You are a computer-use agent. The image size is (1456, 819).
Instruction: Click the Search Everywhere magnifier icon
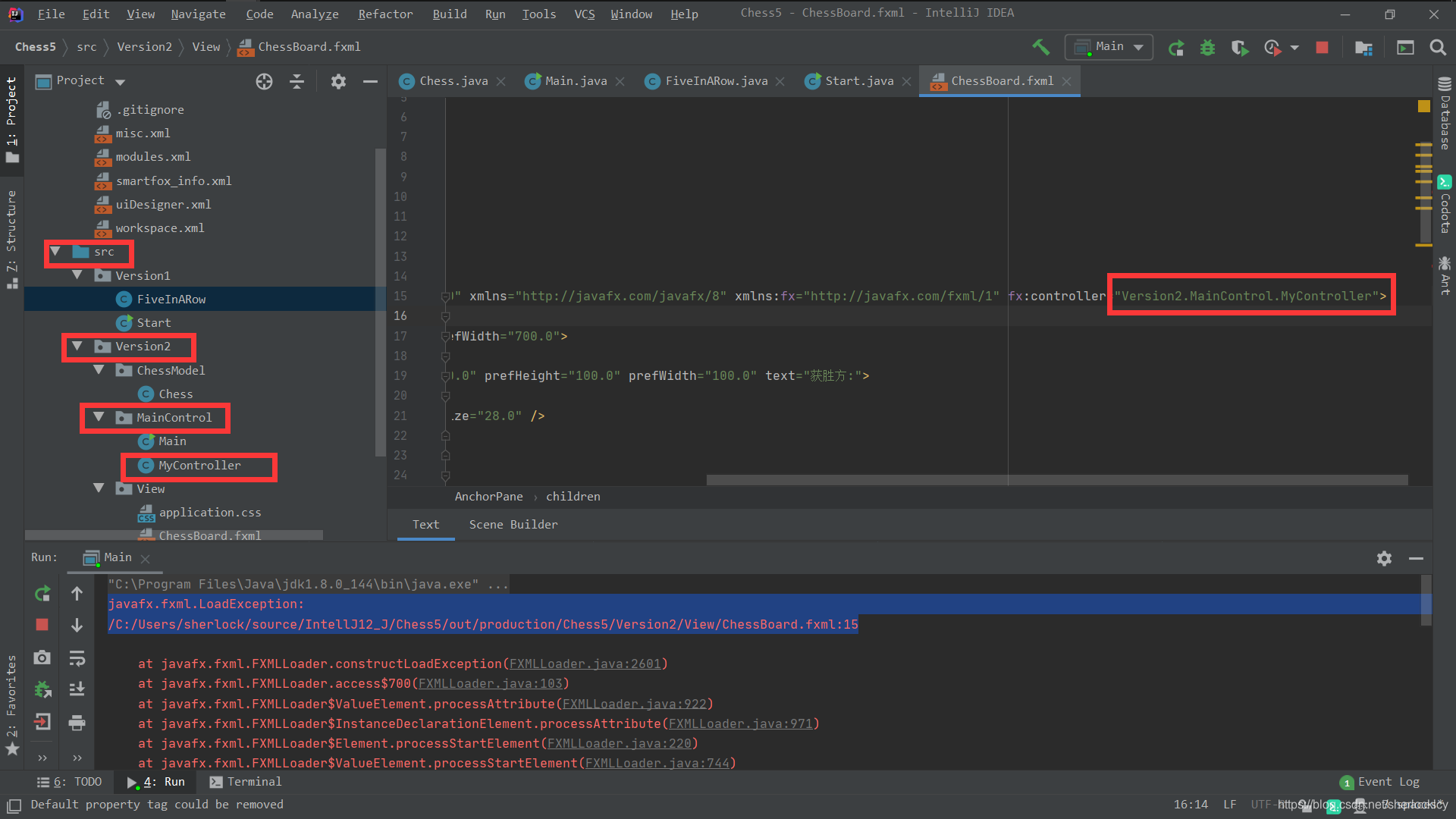click(x=1437, y=48)
